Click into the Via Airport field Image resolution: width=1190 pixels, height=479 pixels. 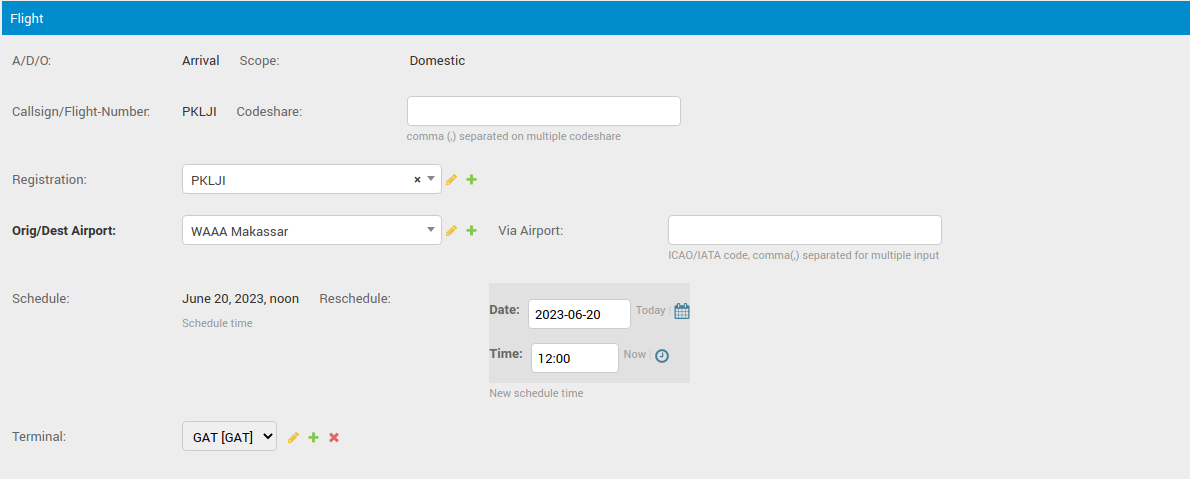pos(804,230)
